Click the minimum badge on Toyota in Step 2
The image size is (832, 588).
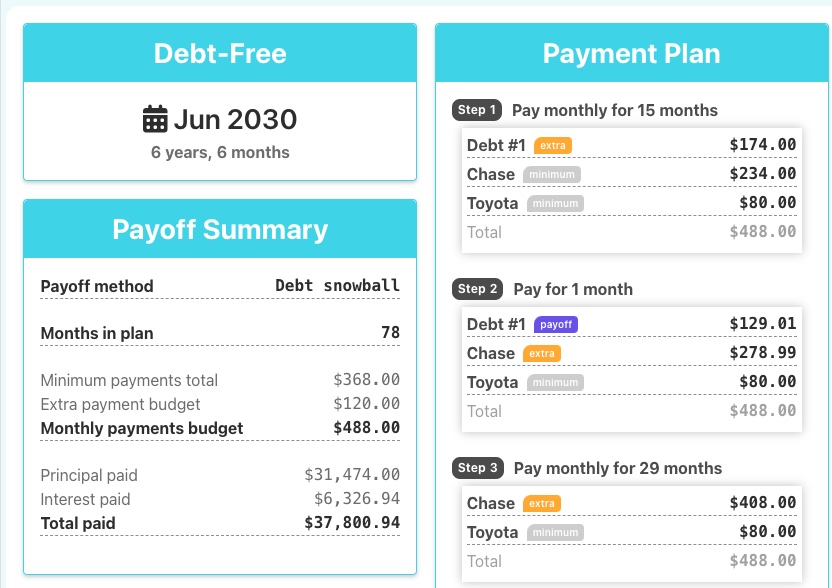[x=555, y=382]
